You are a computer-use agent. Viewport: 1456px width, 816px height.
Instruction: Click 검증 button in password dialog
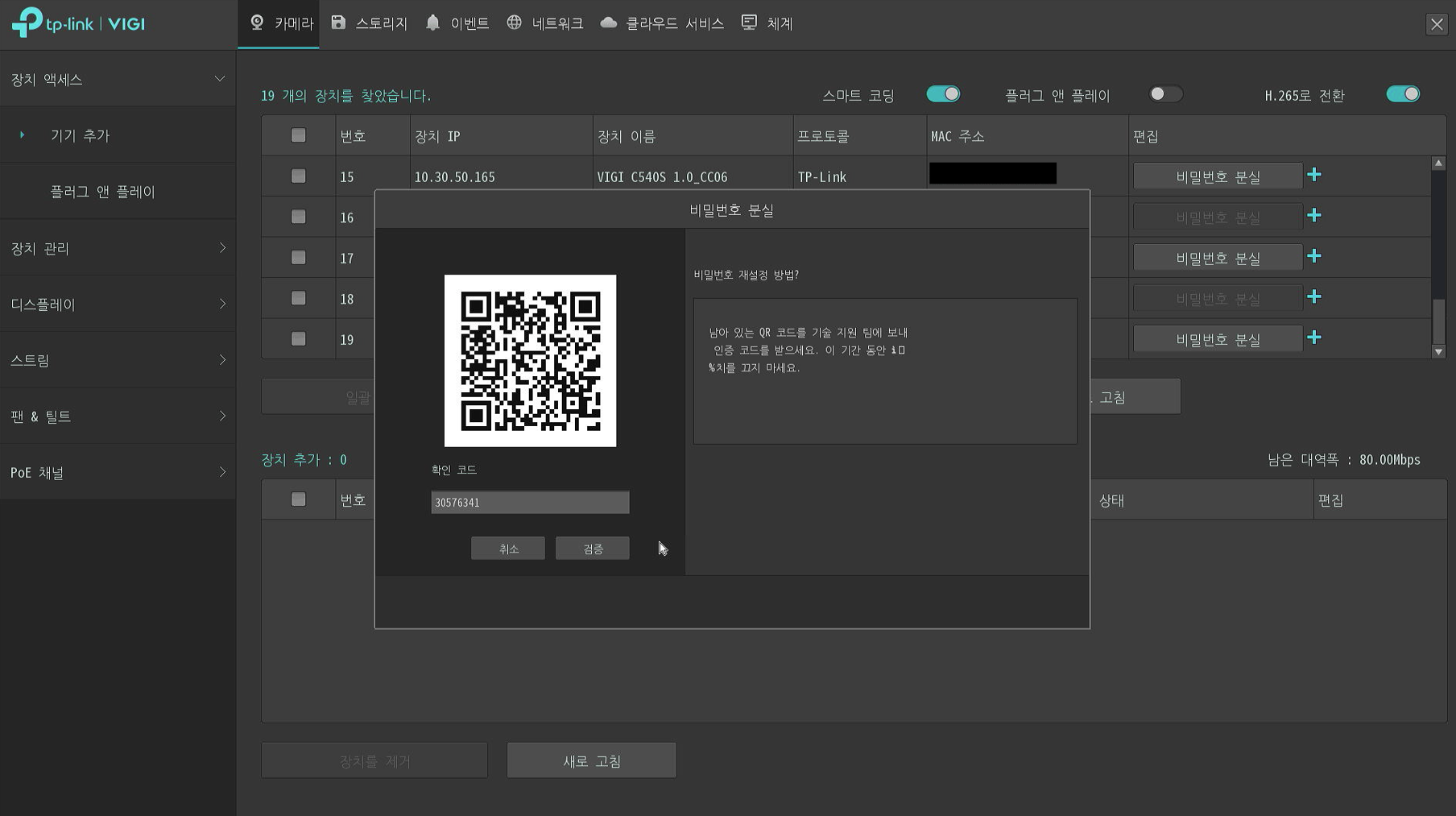click(593, 549)
